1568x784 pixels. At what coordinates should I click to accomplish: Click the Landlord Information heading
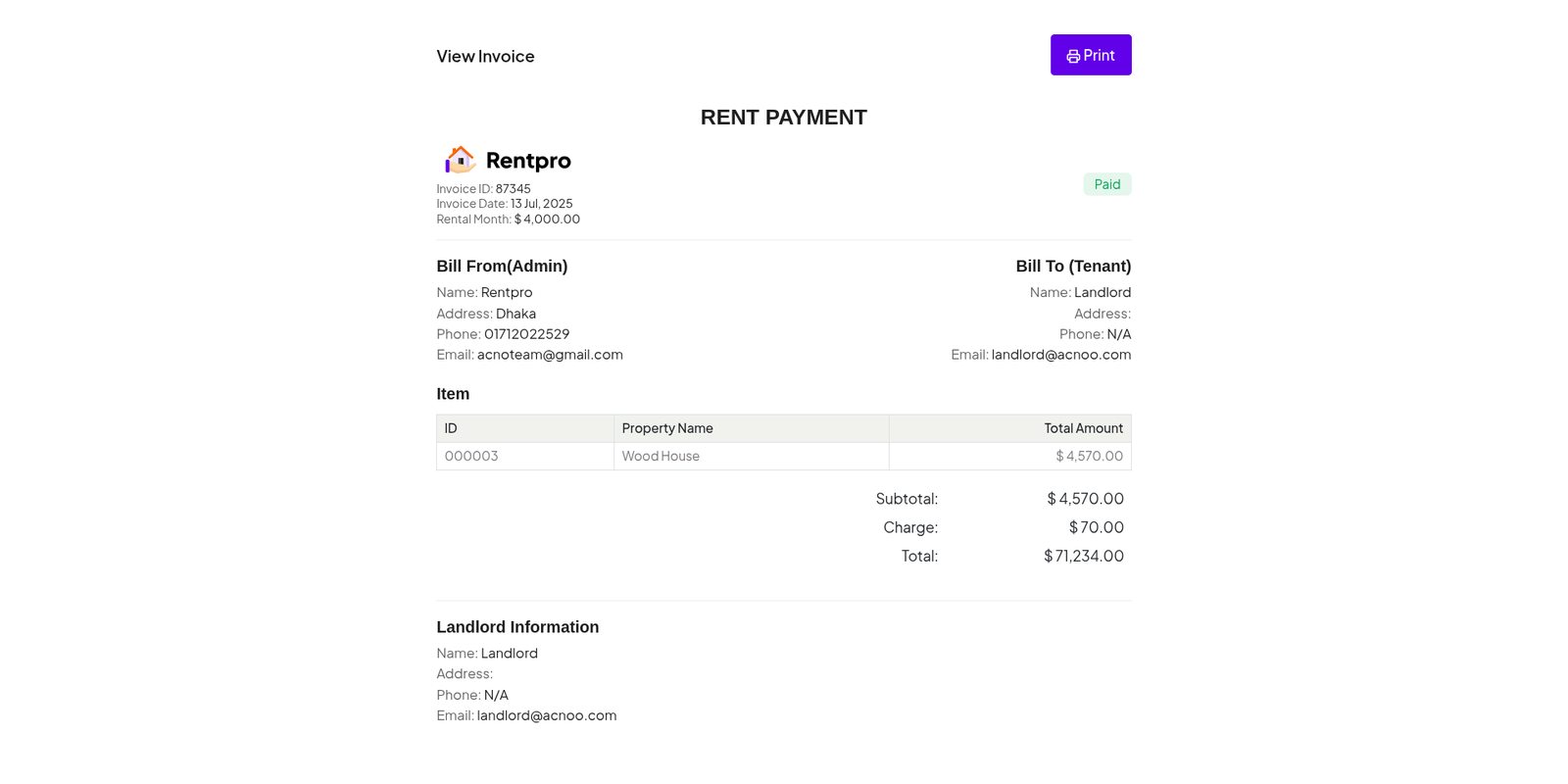(517, 627)
